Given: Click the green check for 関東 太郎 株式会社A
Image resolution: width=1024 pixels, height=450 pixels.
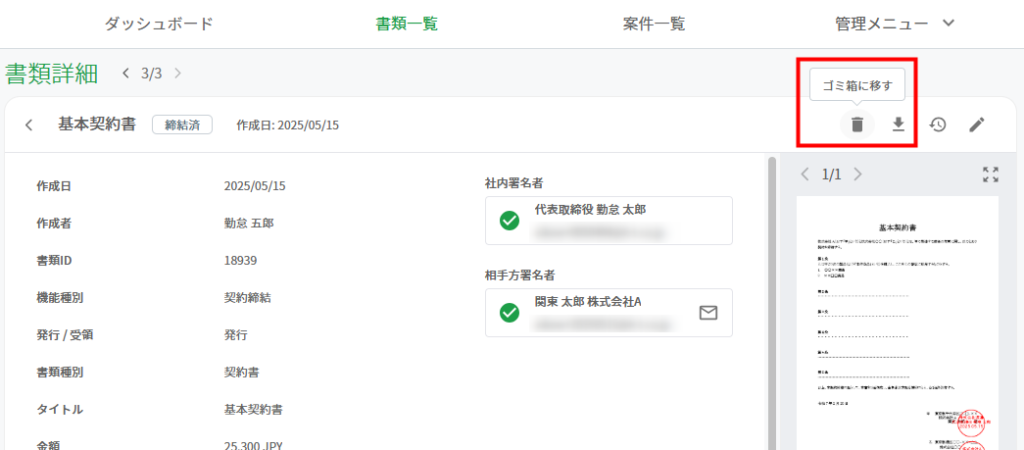Looking at the screenshot, I should click(509, 313).
